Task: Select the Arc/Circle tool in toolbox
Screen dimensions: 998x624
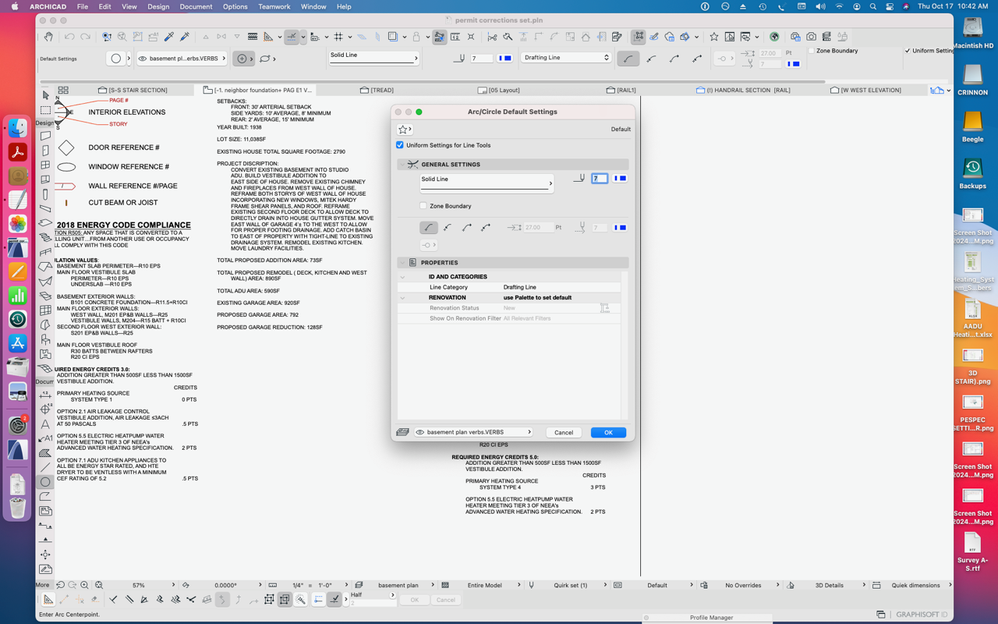Action: [x=45, y=482]
